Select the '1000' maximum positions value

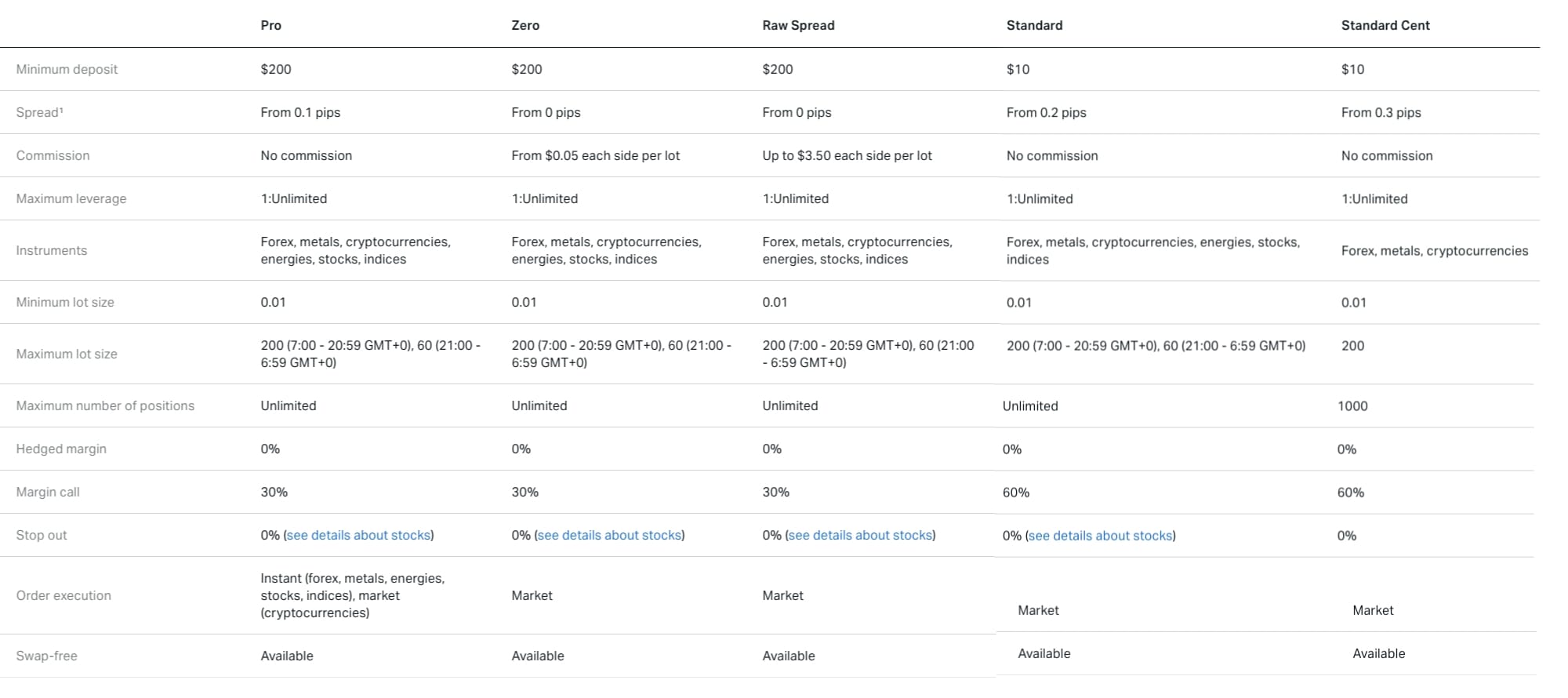pos(1352,405)
